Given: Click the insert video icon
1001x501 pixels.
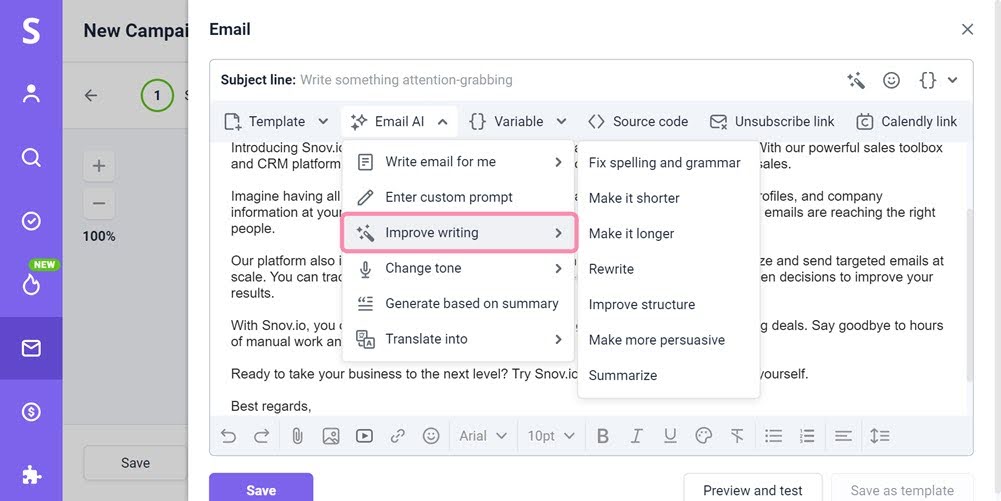Looking at the screenshot, I should coord(364,436).
